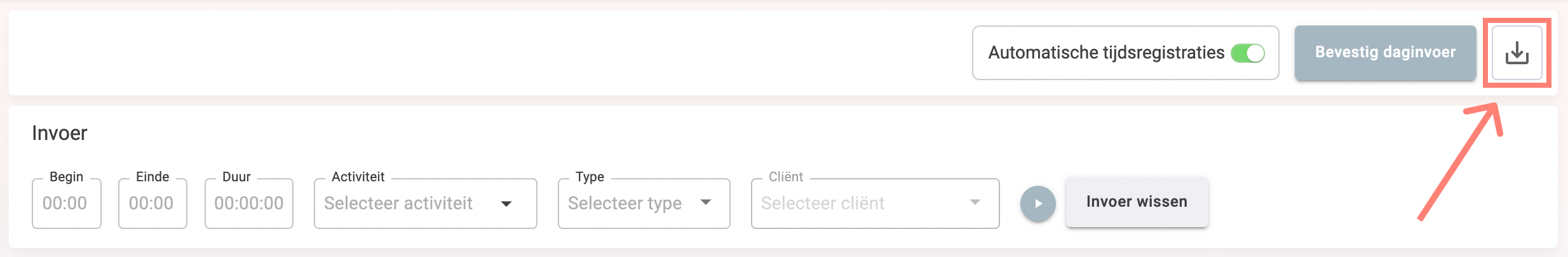The width and height of the screenshot is (1568, 257).
Task: Click the Selecteer type placeholder text
Action: tap(625, 203)
